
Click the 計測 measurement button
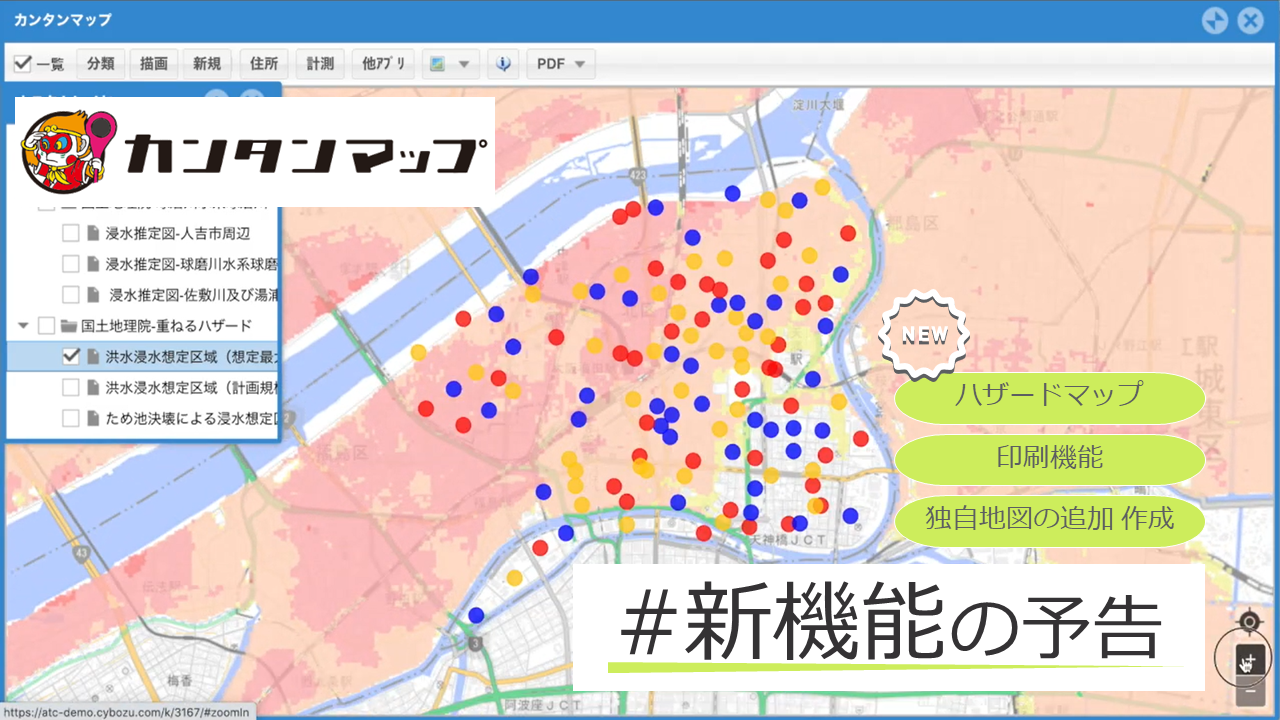pos(320,64)
